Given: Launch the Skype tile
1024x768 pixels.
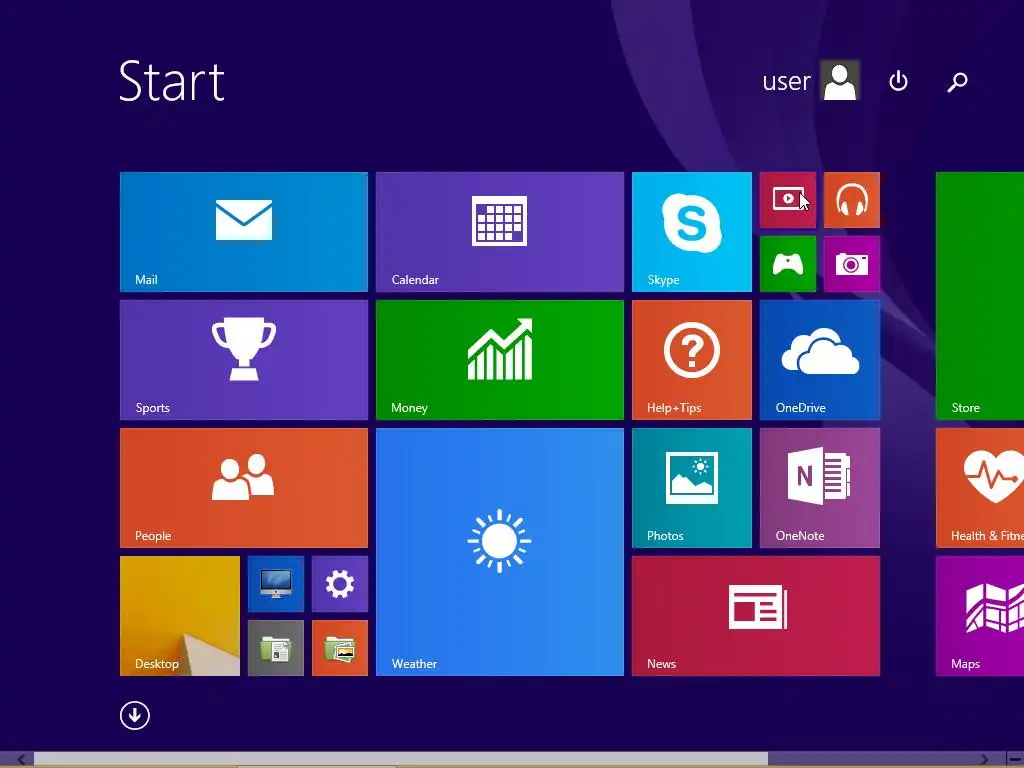Looking at the screenshot, I should (x=692, y=232).
